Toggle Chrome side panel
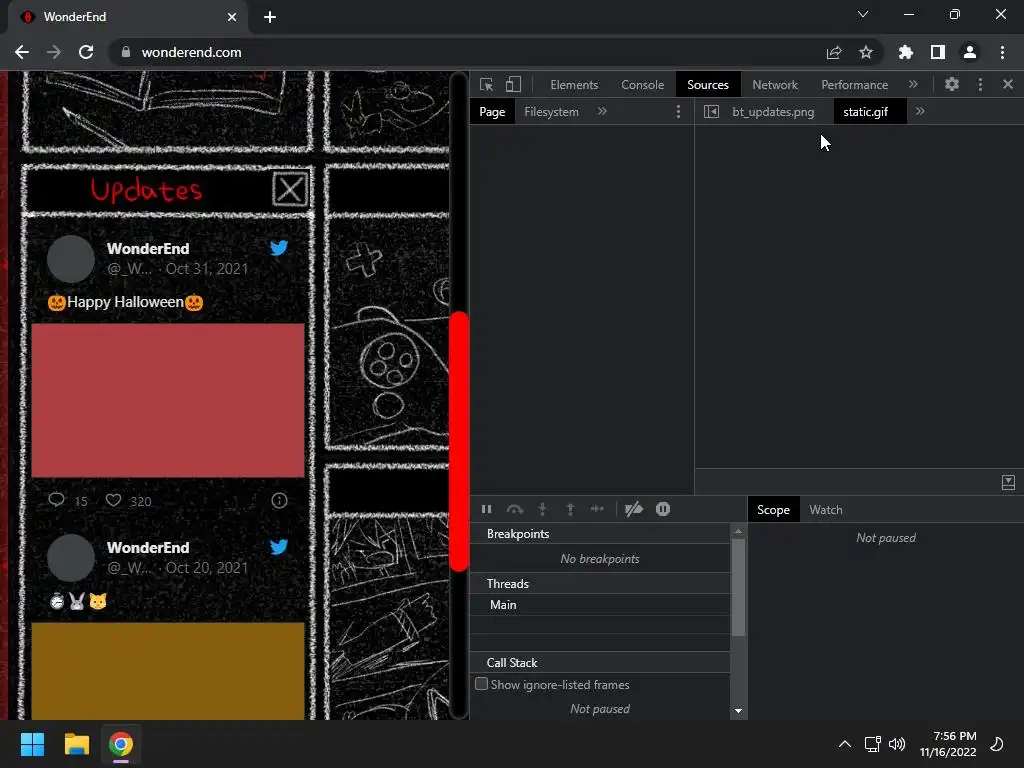 pos(938,52)
